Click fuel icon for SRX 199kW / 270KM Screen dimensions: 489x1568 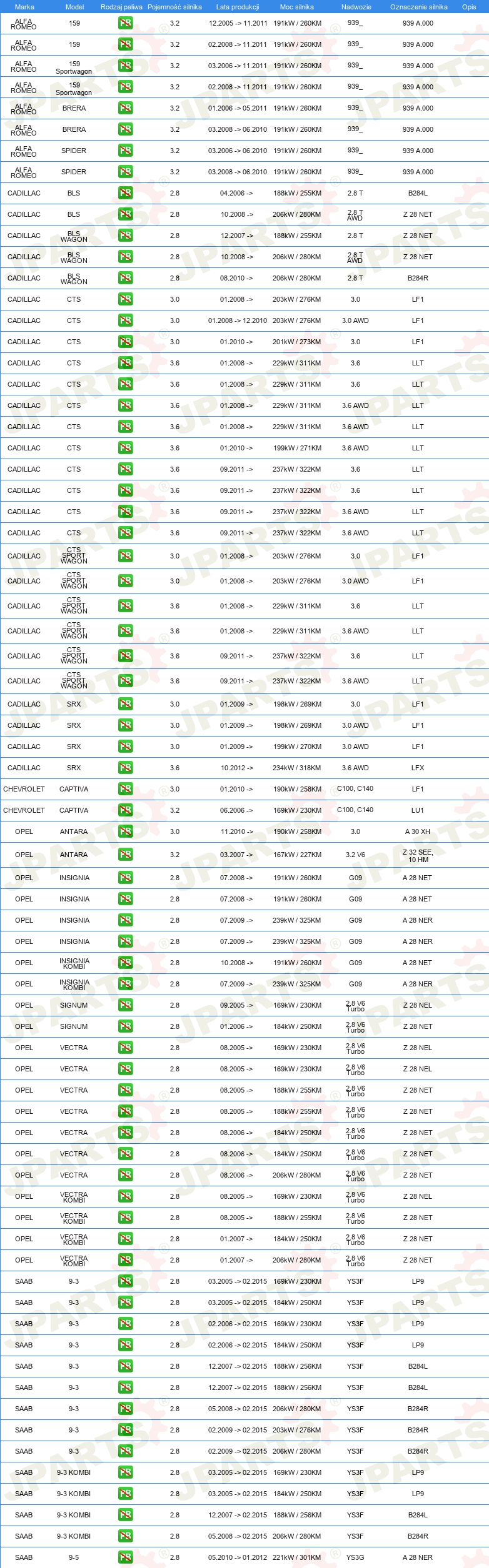[125, 747]
